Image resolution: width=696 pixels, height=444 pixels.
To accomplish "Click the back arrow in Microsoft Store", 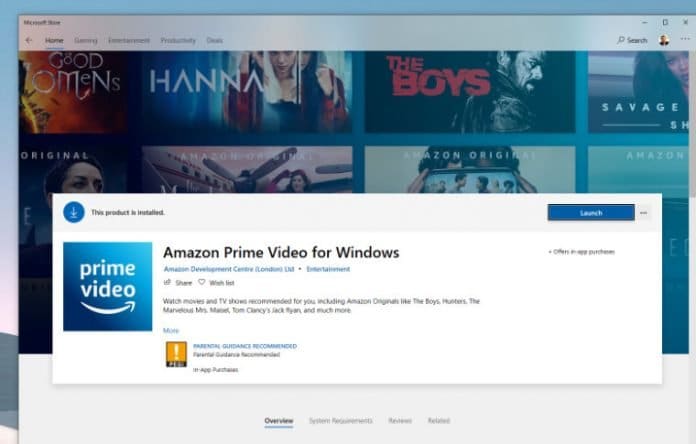I will click(x=29, y=40).
